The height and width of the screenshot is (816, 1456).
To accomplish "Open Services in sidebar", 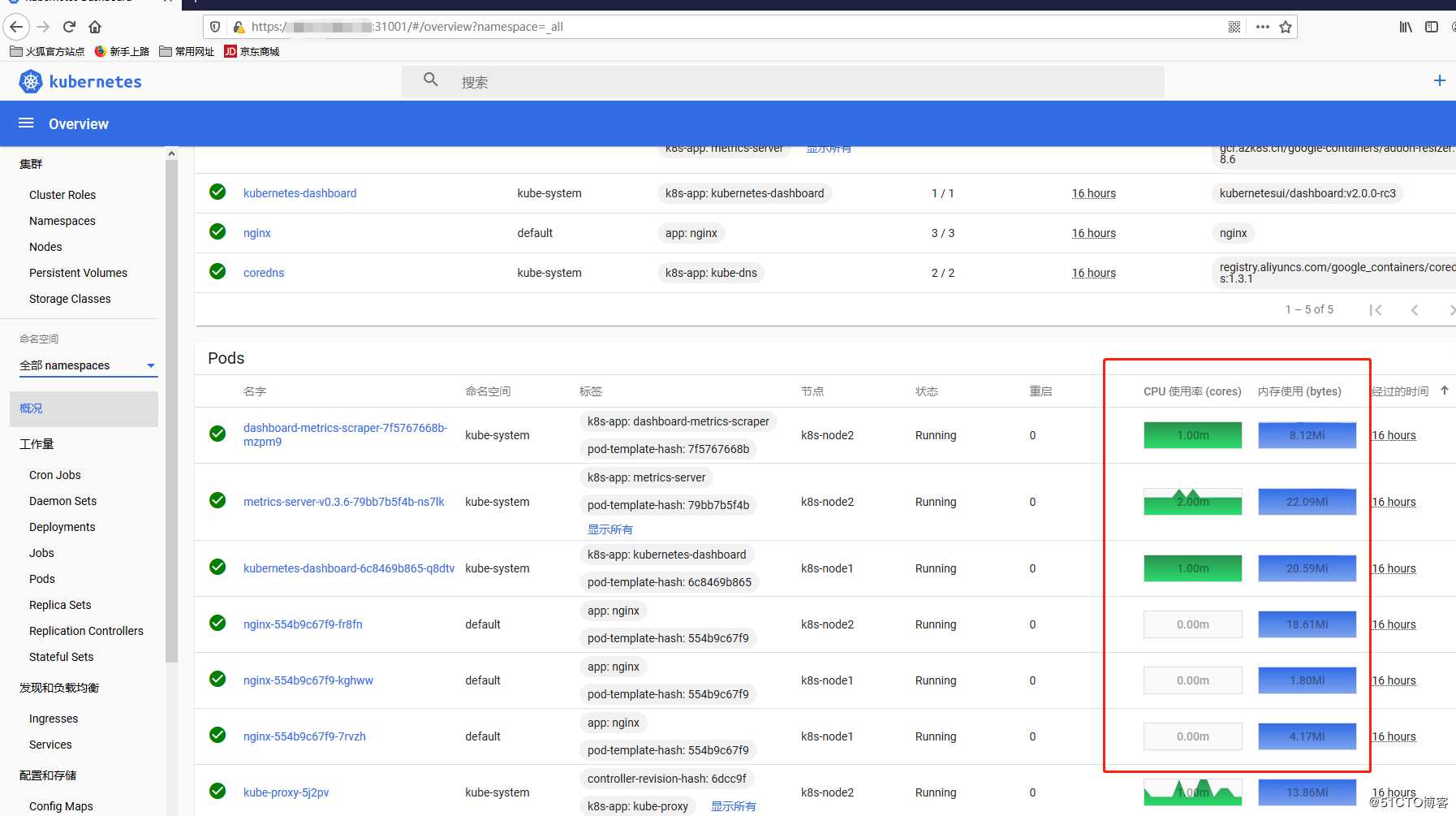I will (x=50, y=745).
